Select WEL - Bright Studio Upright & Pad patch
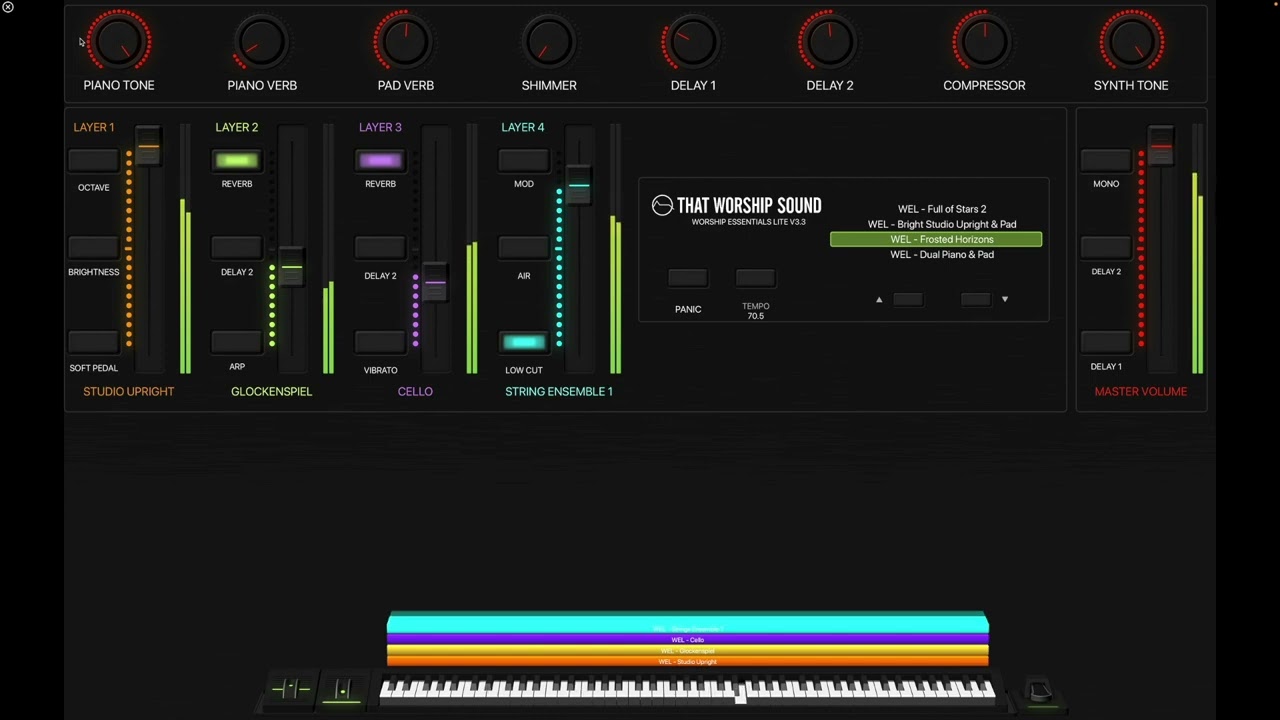 click(x=942, y=224)
